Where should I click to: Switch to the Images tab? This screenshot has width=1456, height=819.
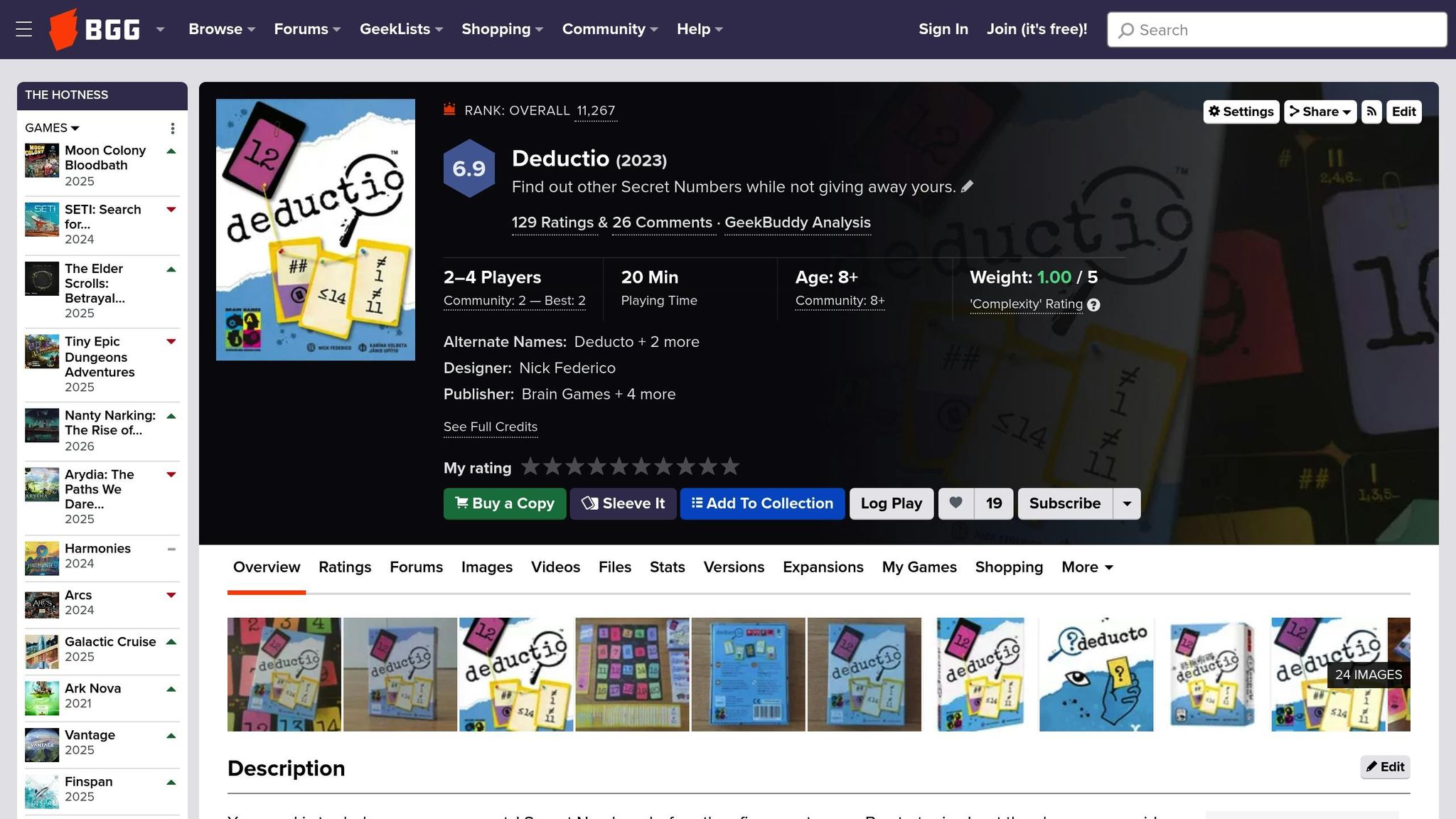click(487, 567)
